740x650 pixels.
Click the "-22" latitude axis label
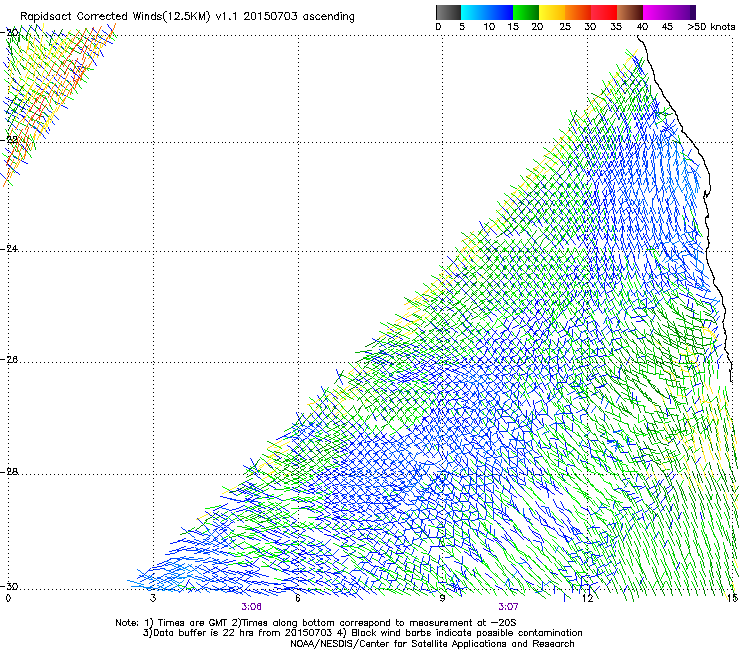10,140
